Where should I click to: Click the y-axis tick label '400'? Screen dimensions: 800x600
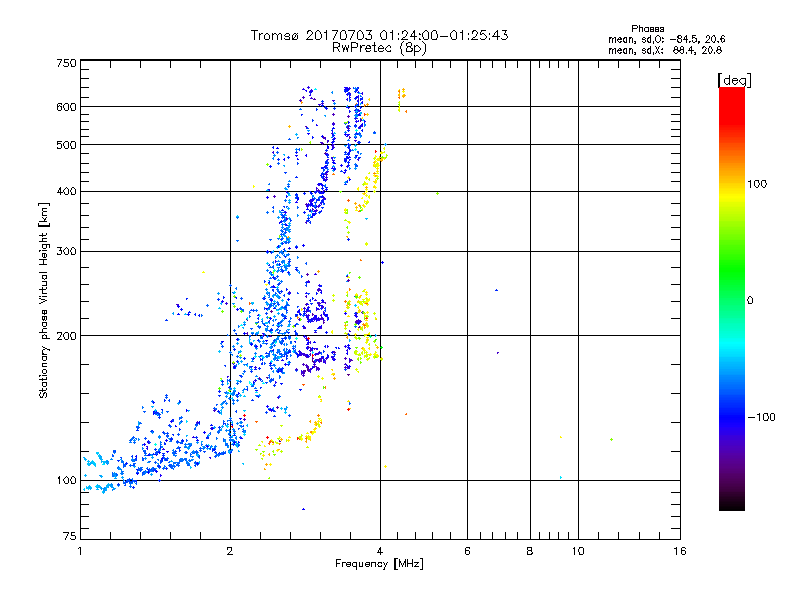pos(66,191)
